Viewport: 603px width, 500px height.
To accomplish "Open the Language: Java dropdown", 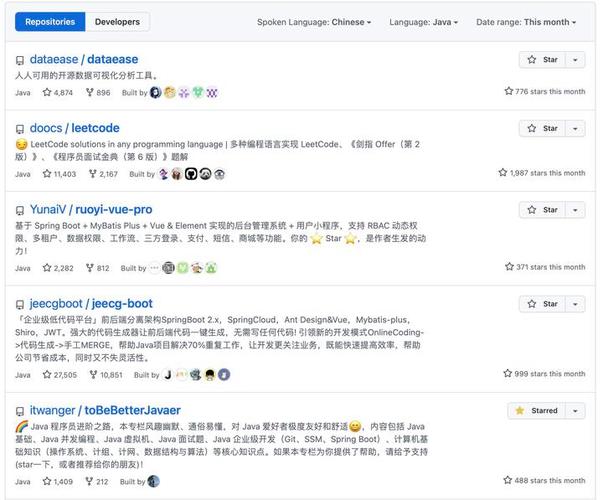I will tap(423, 22).
